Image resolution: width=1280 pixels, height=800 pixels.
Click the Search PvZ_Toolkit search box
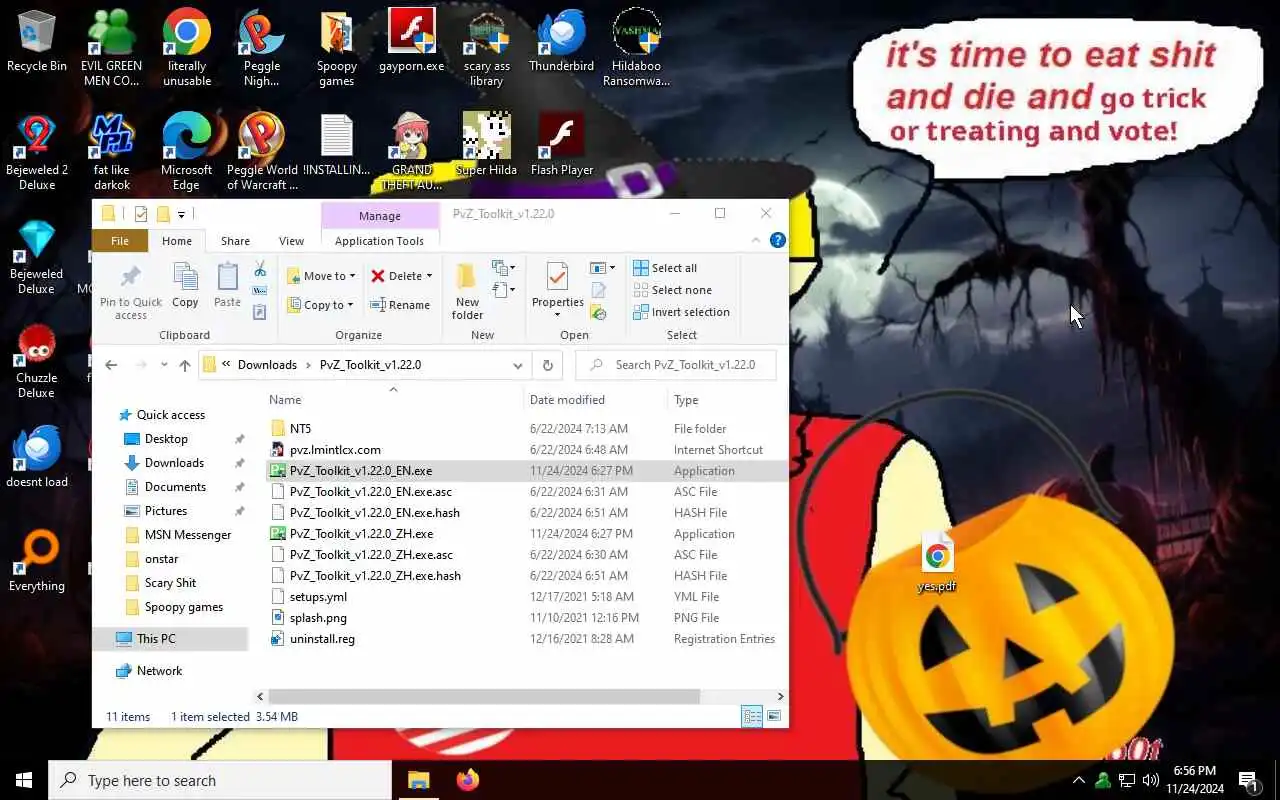tap(676, 365)
